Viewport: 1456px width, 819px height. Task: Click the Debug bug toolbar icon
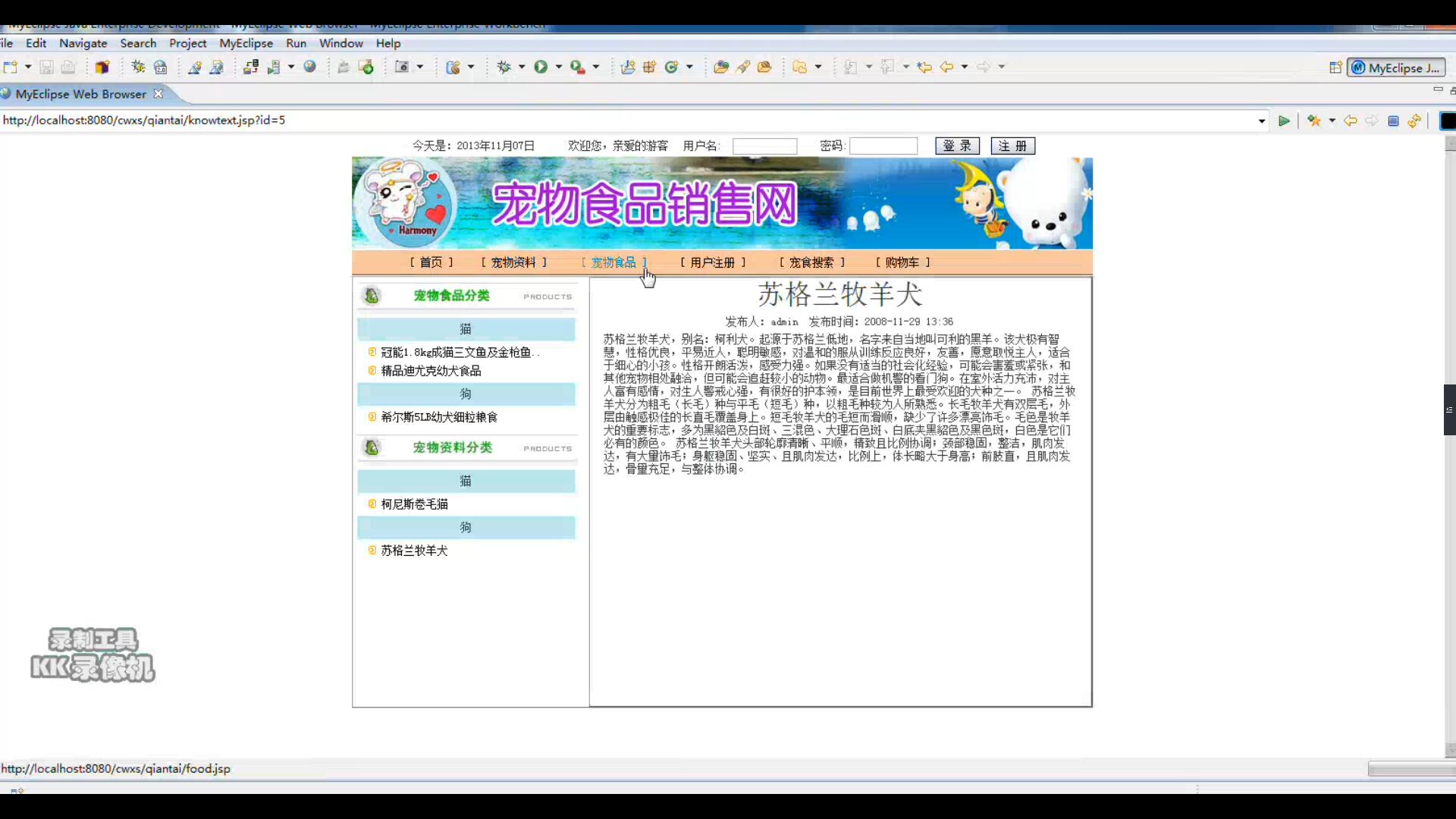coord(504,67)
